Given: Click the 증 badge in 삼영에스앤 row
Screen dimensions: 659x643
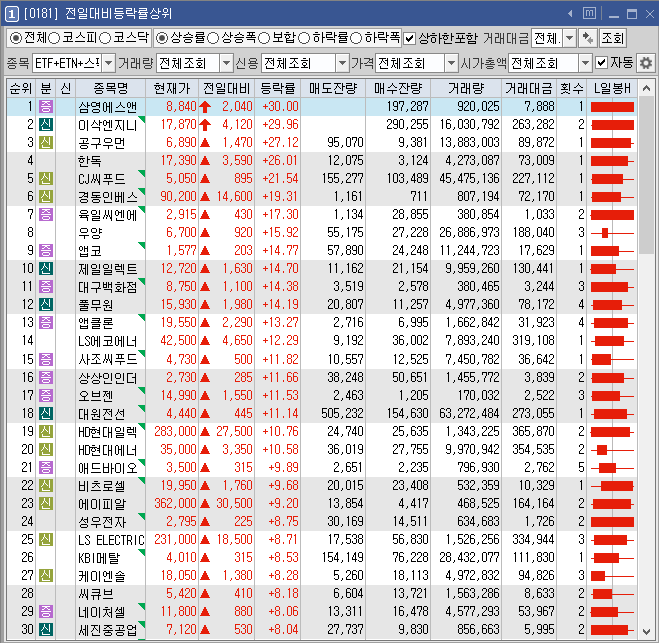Looking at the screenshot, I should pyautogui.click(x=46, y=106).
